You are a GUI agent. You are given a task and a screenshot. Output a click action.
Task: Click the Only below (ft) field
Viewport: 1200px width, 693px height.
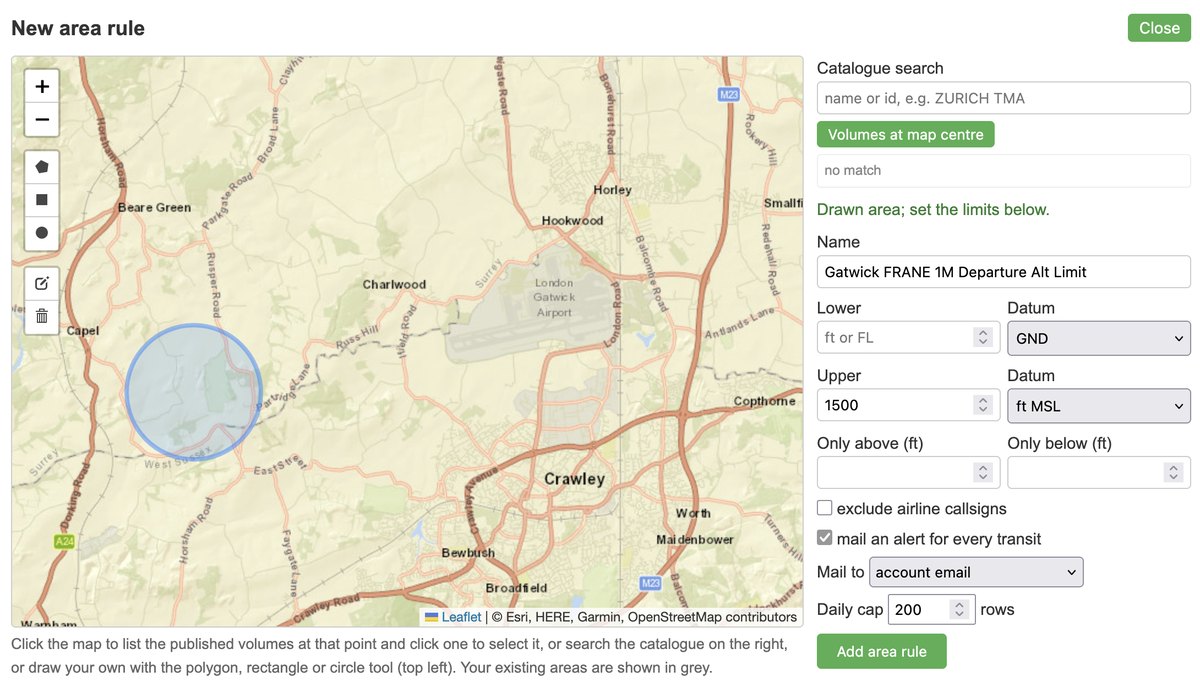[x=1099, y=472]
